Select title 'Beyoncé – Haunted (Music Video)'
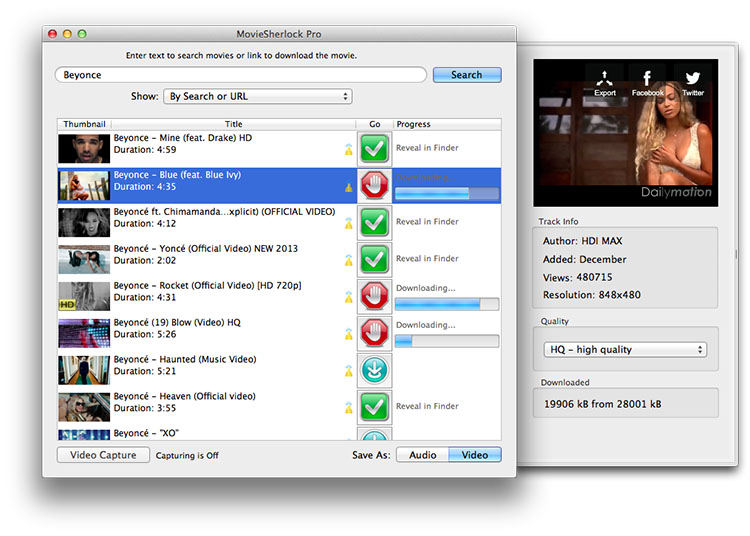The width and height of the screenshot is (750, 536). pyautogui.click(x=185, y=359)
